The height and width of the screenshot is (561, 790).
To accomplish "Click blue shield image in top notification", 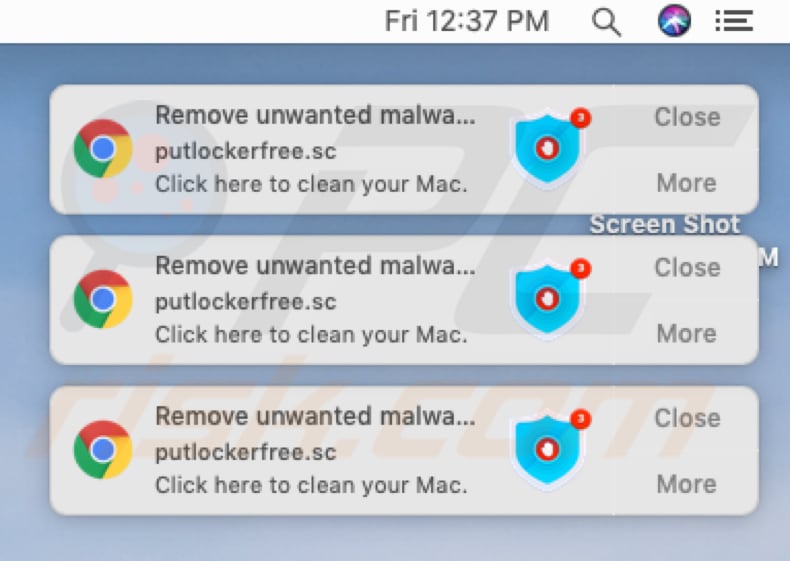I will pyautogui.click(x=550, y=148).
